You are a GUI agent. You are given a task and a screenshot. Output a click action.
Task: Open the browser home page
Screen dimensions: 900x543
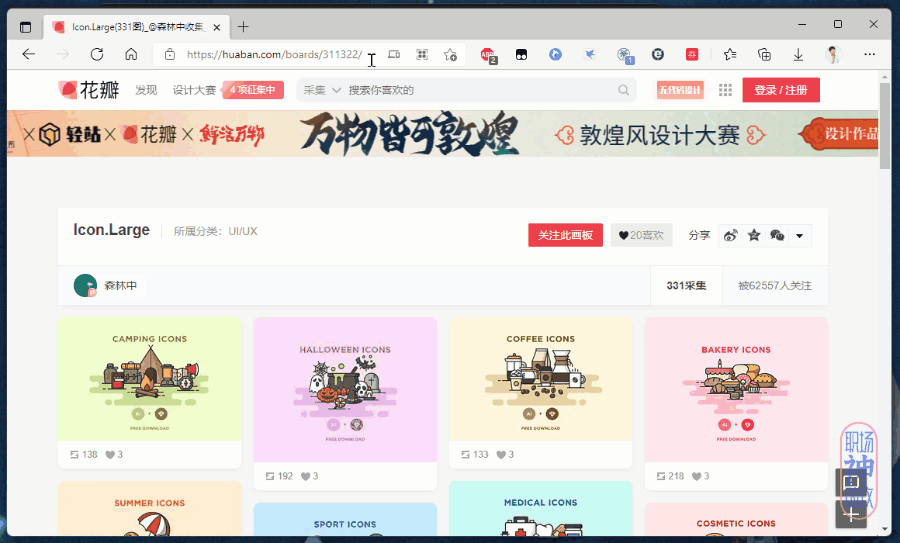131,55
